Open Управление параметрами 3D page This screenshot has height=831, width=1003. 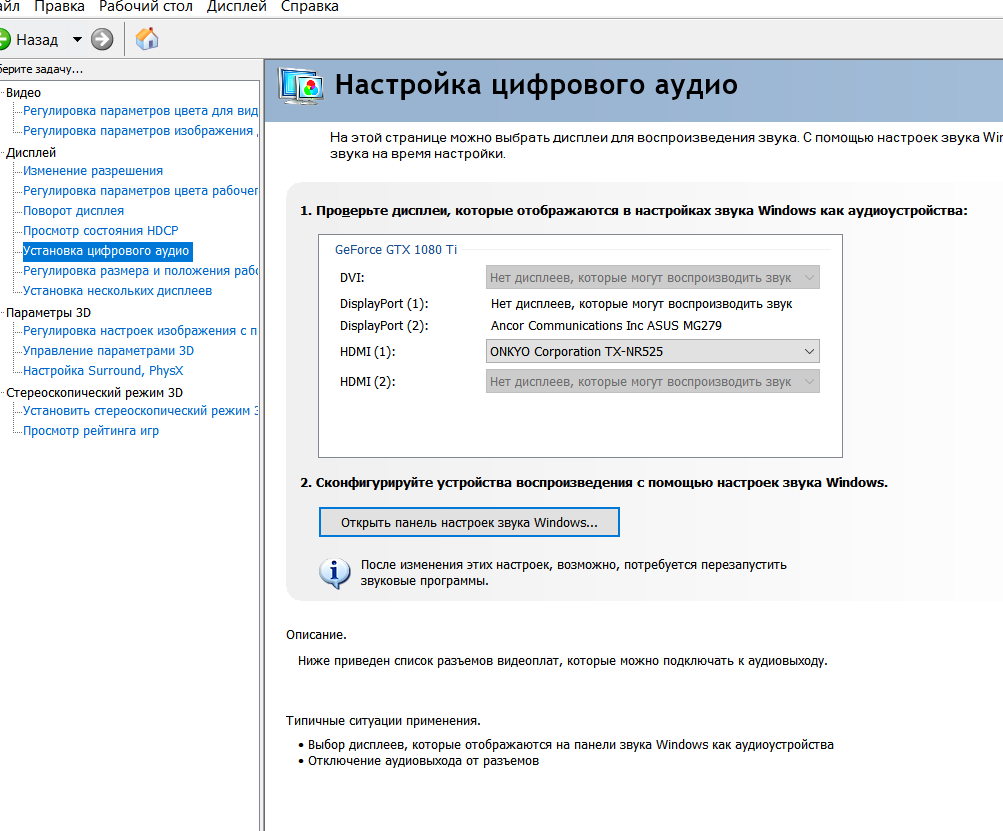[x=108, y=351]
